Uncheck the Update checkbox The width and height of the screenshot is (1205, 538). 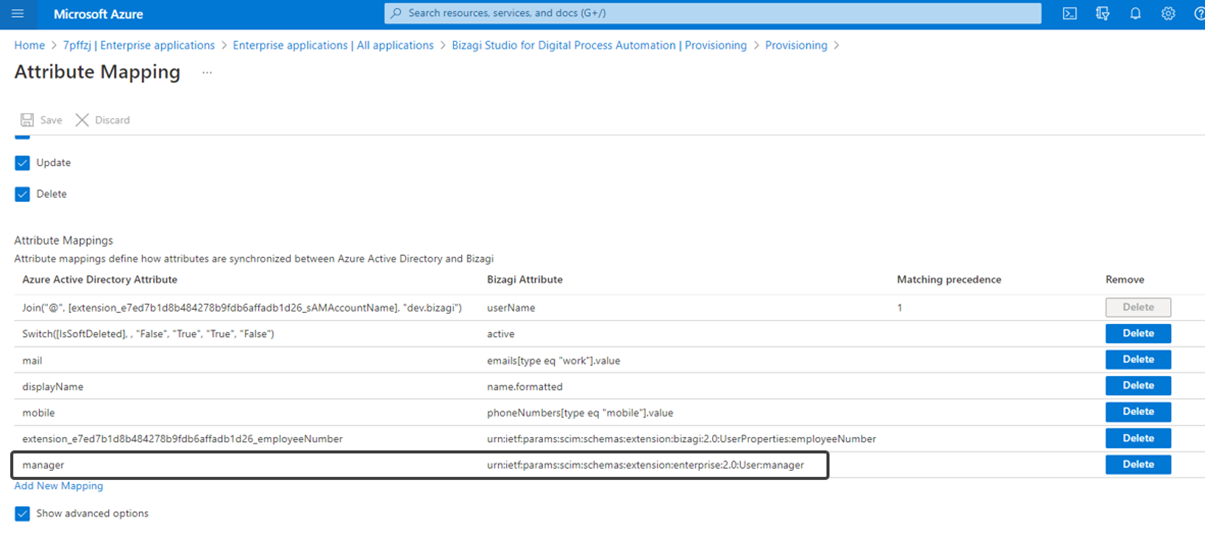pyautogui.click(x=22, y=163)
